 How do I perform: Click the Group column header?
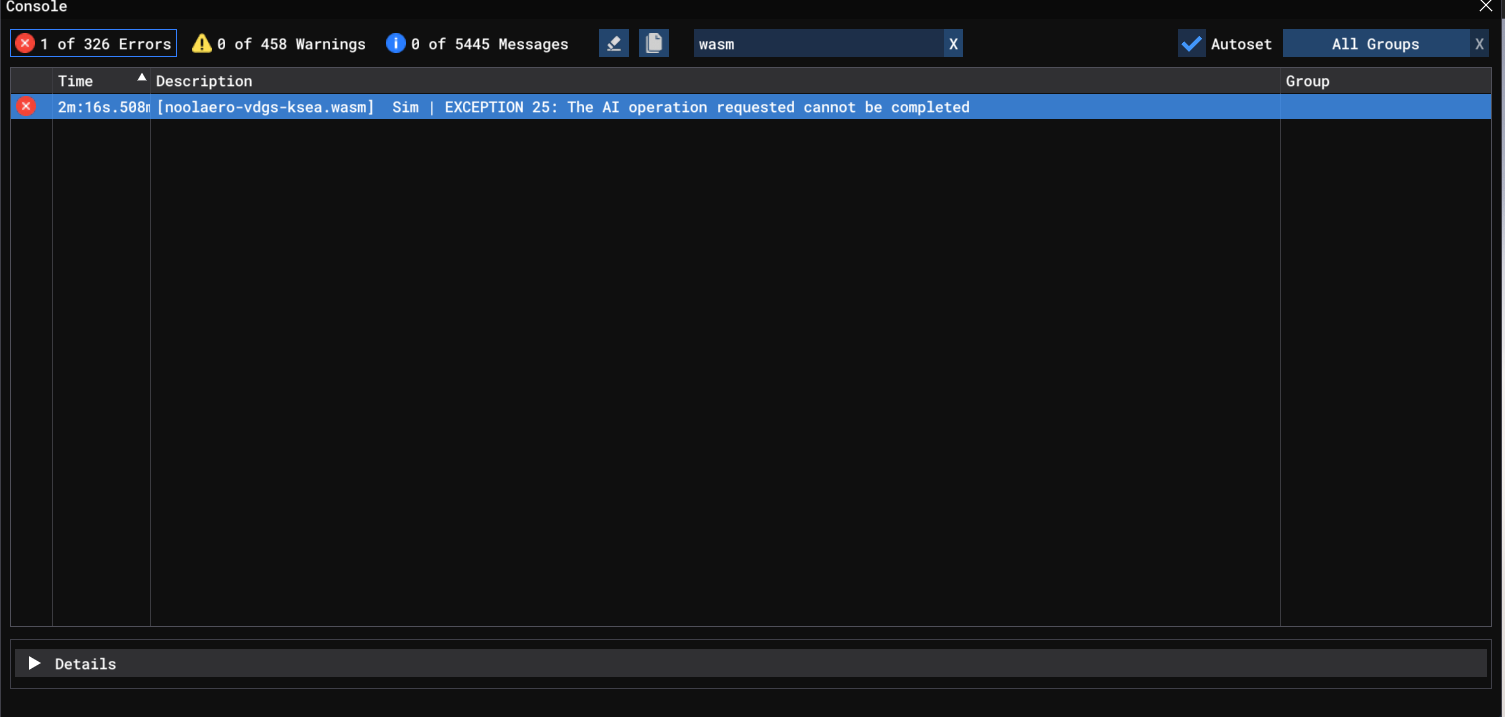click(x=1307, y=81)
